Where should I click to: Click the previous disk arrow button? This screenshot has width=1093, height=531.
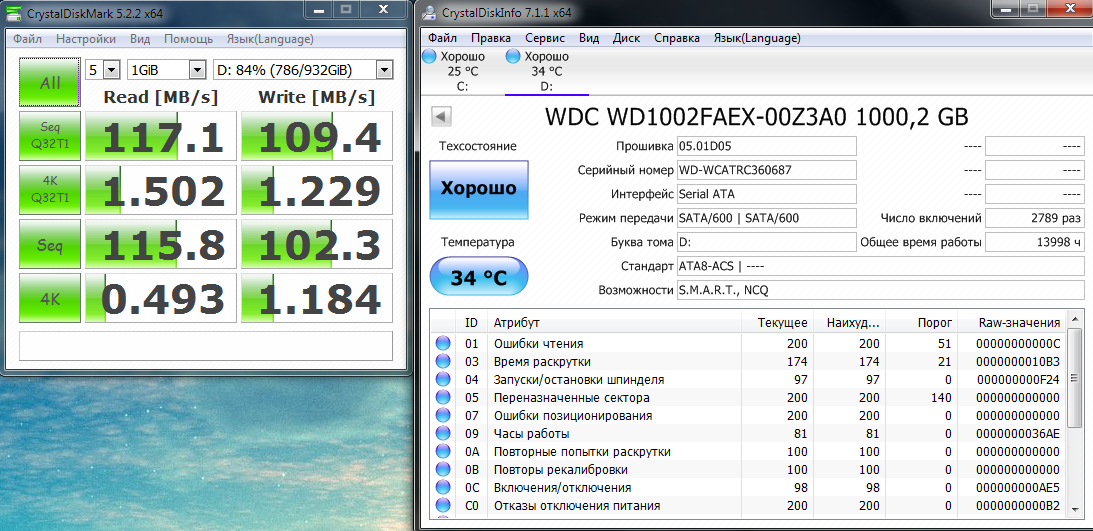pos(443,116)
